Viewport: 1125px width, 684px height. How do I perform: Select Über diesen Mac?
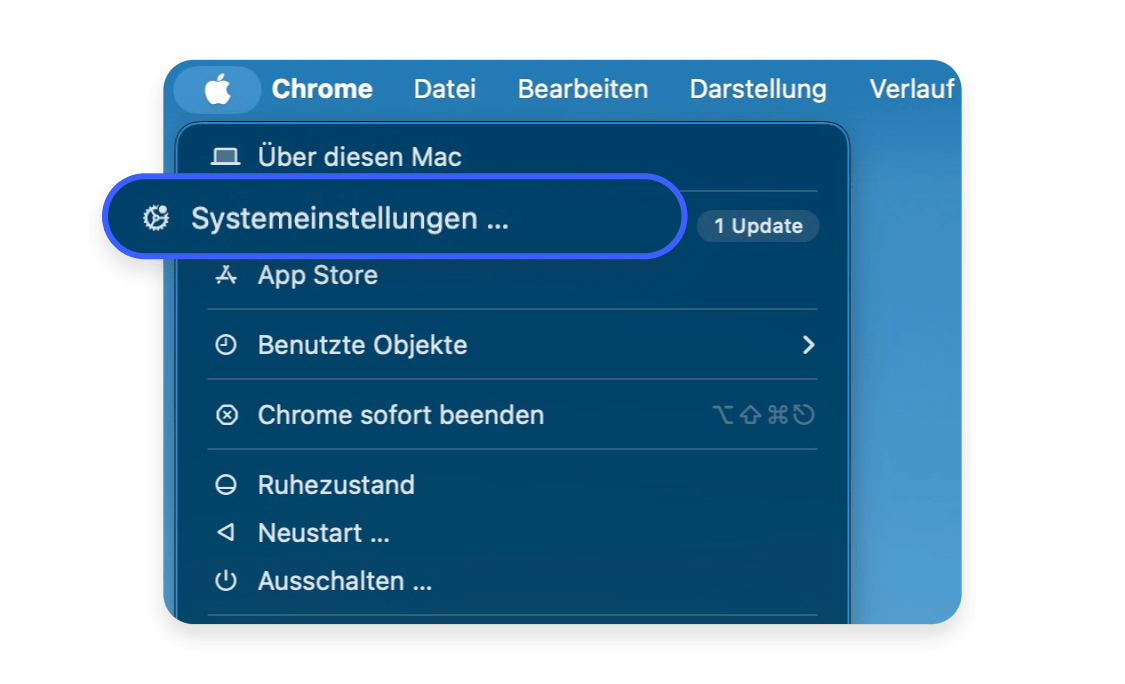pos(360,157)
